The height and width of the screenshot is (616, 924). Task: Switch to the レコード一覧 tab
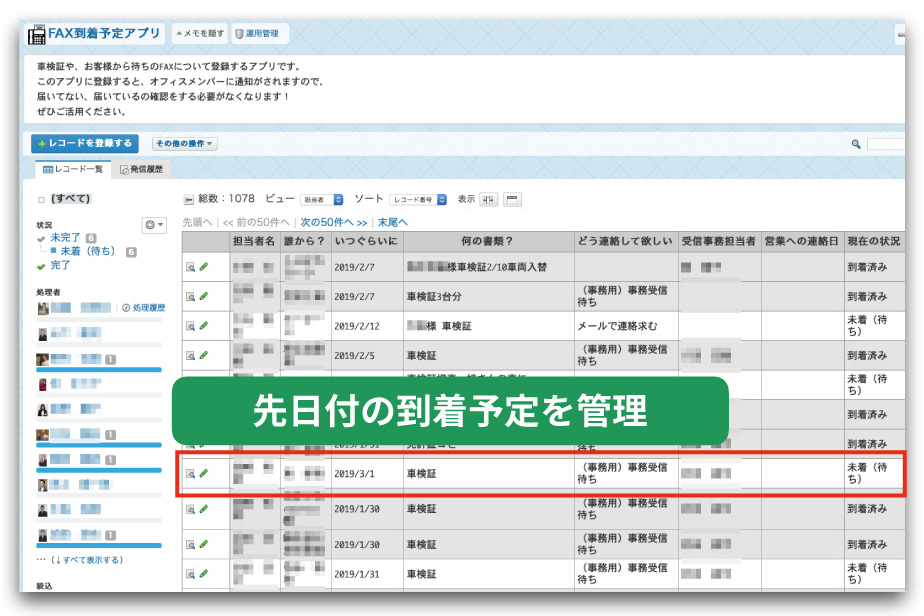click(x=73, y=170)
